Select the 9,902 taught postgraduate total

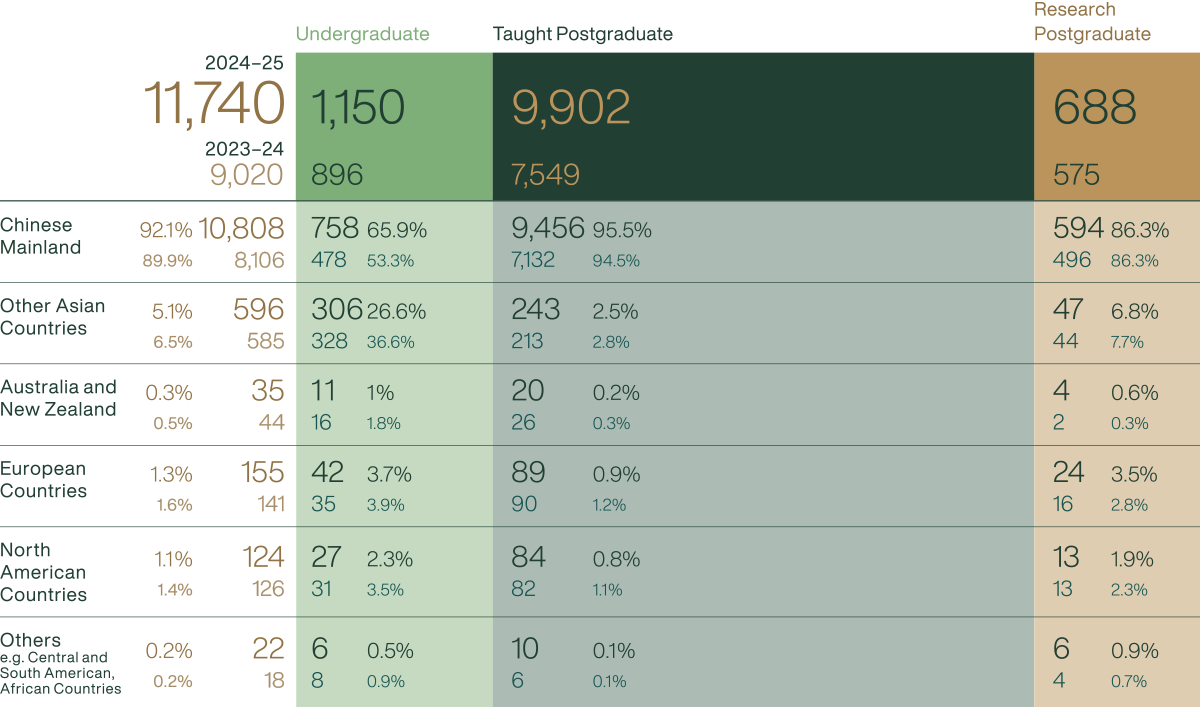[571, 107]
